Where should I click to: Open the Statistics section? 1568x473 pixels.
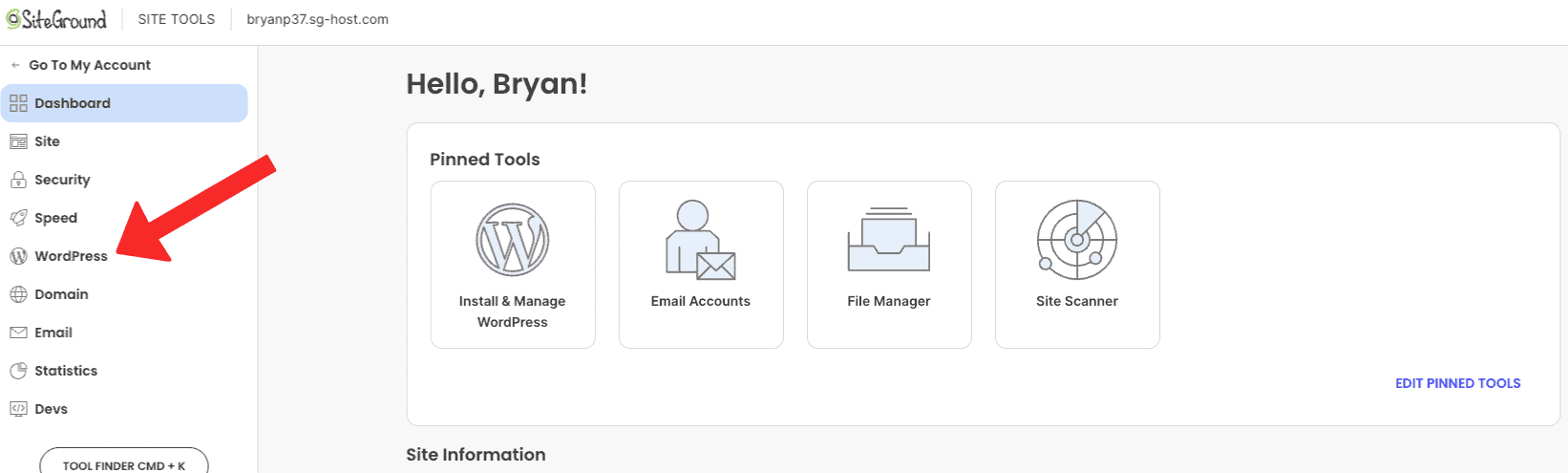[124, 371]
